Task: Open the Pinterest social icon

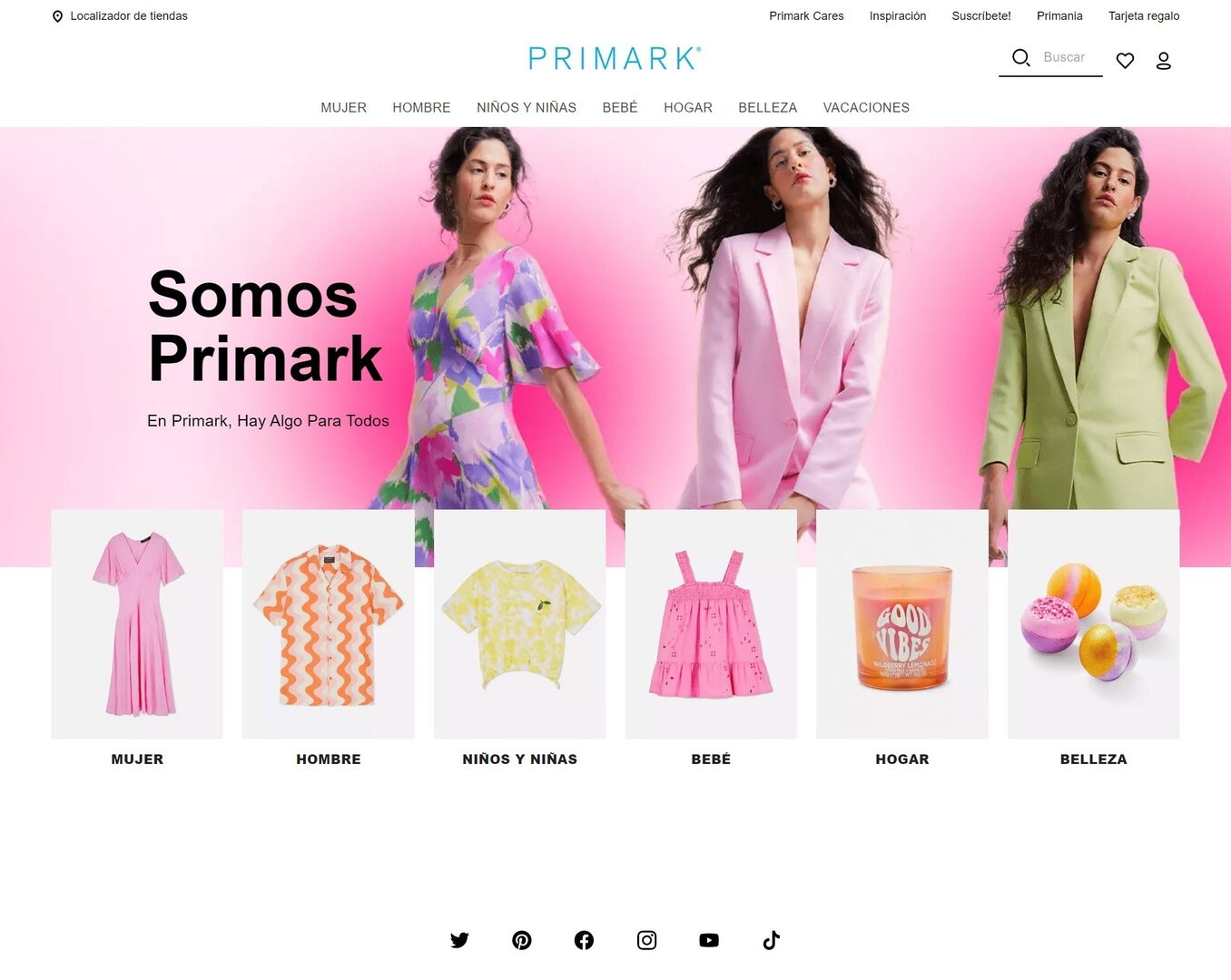Action: pos(522,940)
